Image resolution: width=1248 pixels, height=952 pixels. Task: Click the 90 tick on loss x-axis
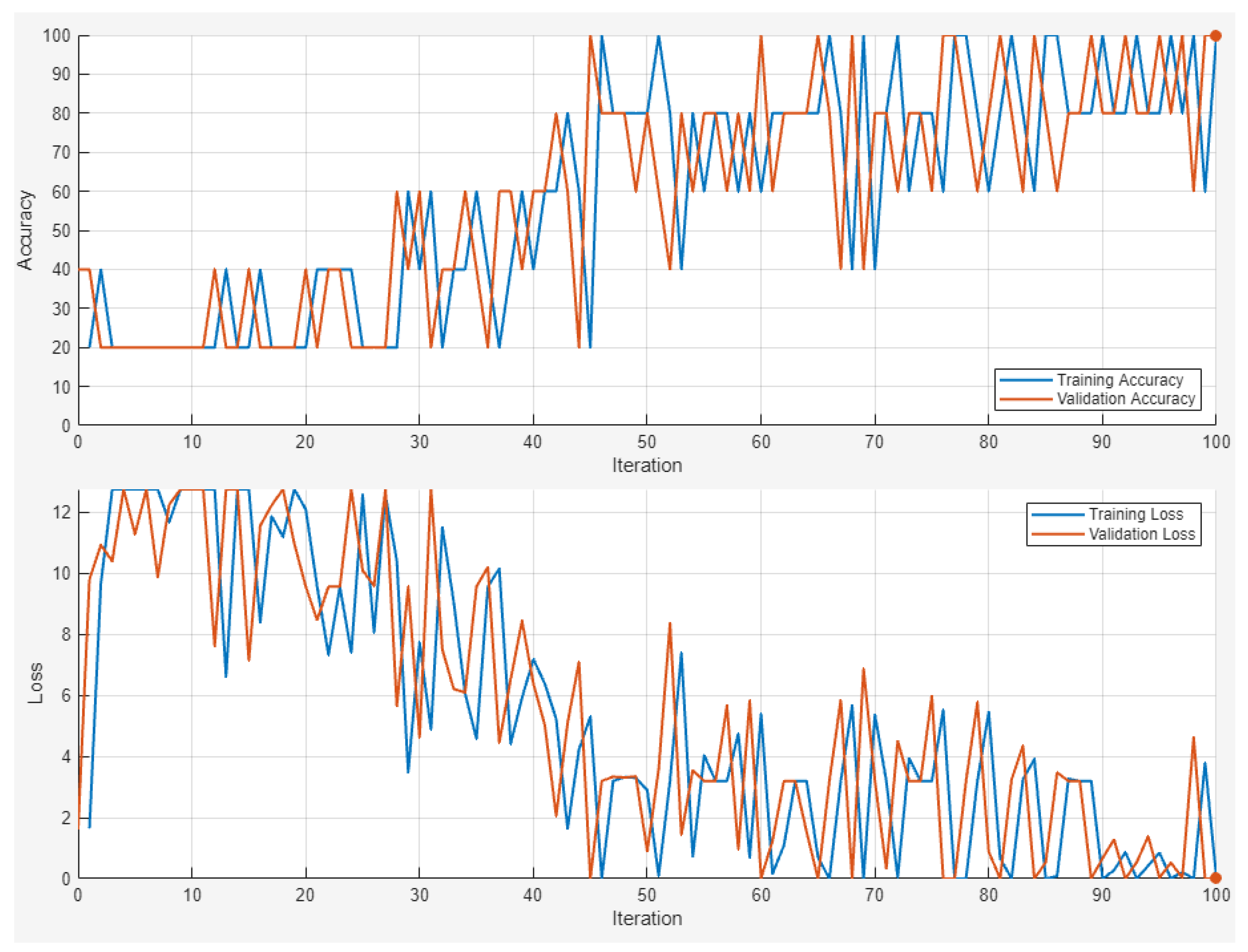[x=1101, y=895]
